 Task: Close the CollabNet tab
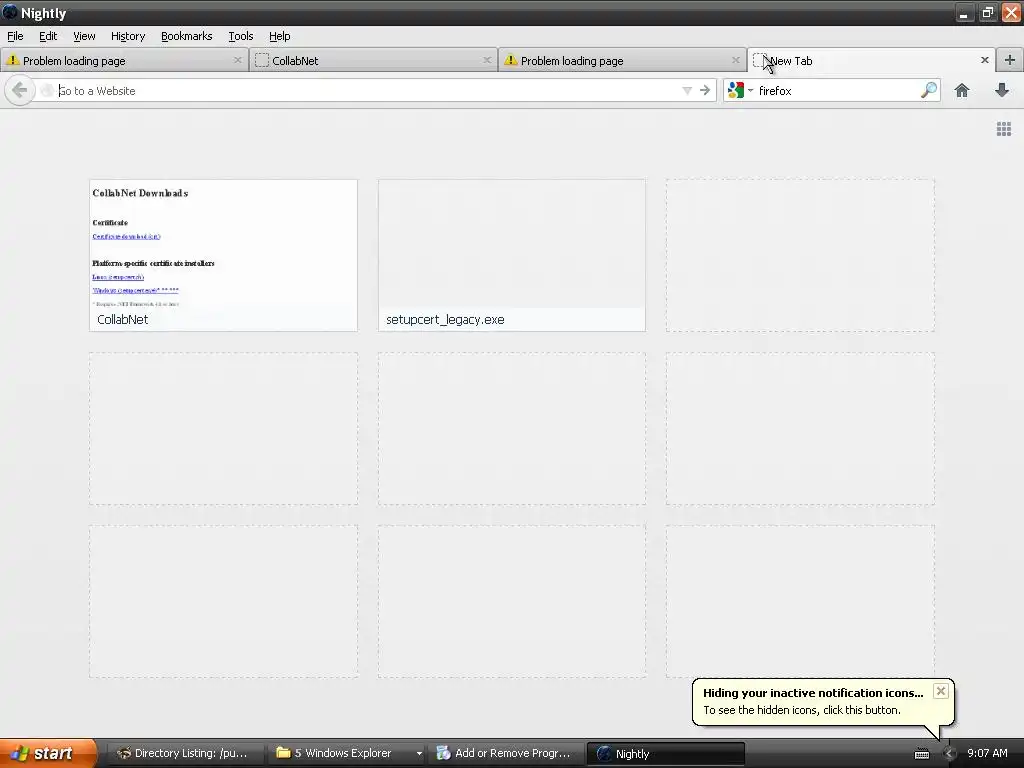coord(487,60)
